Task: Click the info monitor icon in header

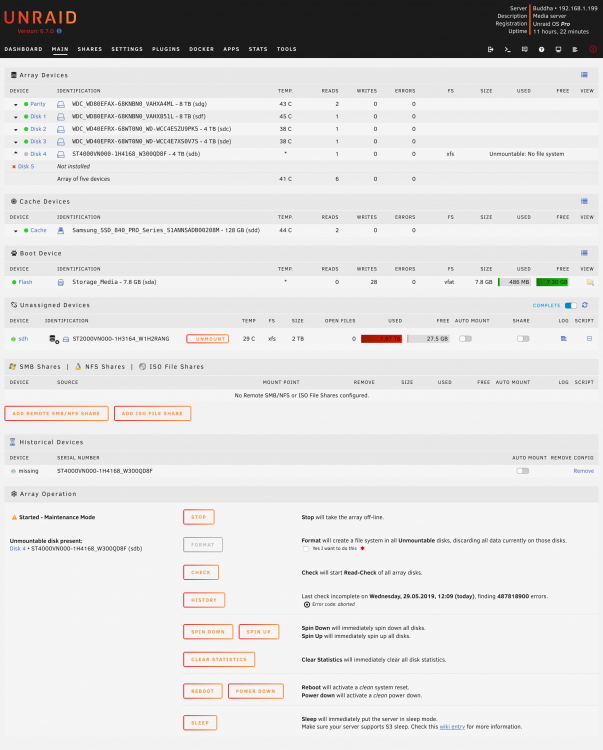Action: point(558,49)
